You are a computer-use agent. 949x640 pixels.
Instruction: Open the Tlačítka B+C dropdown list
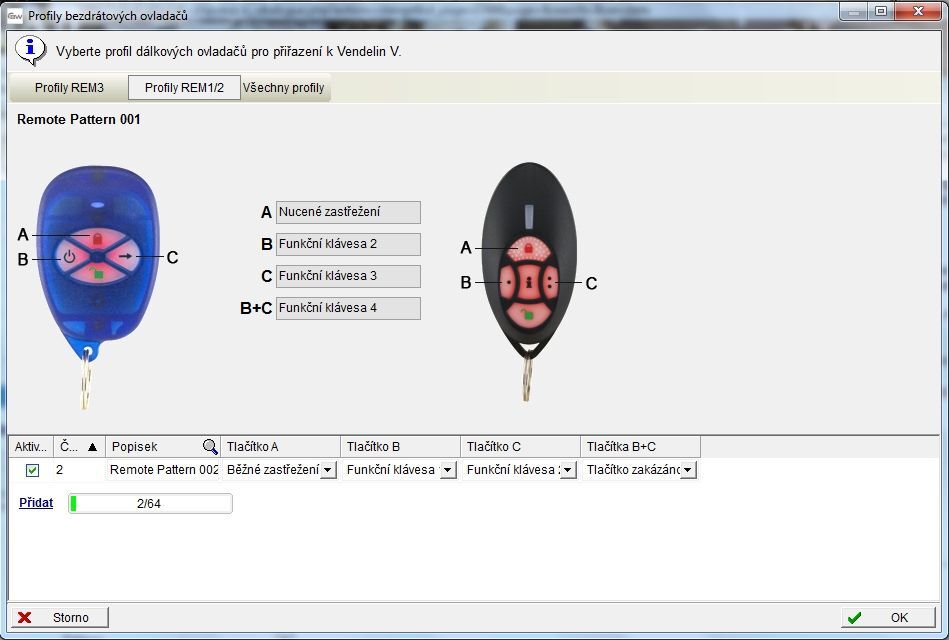pos(688,470)
